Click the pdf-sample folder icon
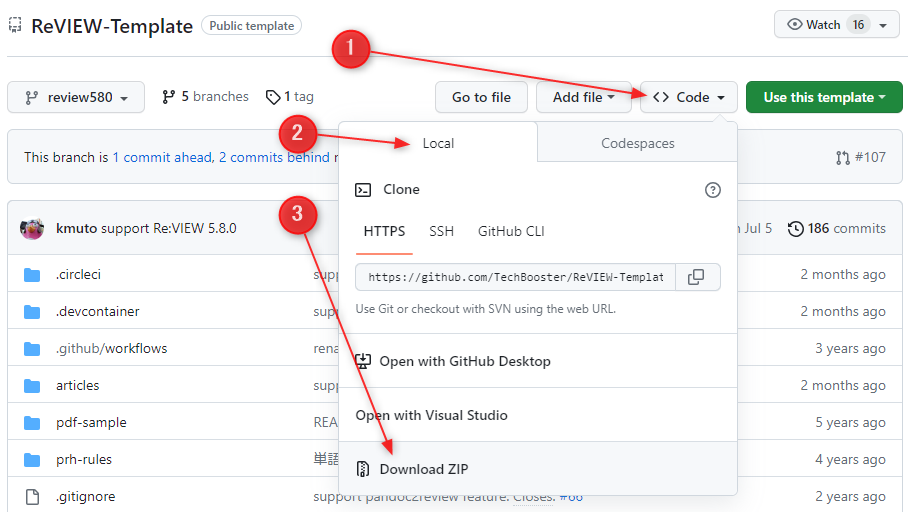Image resolution: width=908 pixels, height=512 pixels. click(x=32, y=423)
